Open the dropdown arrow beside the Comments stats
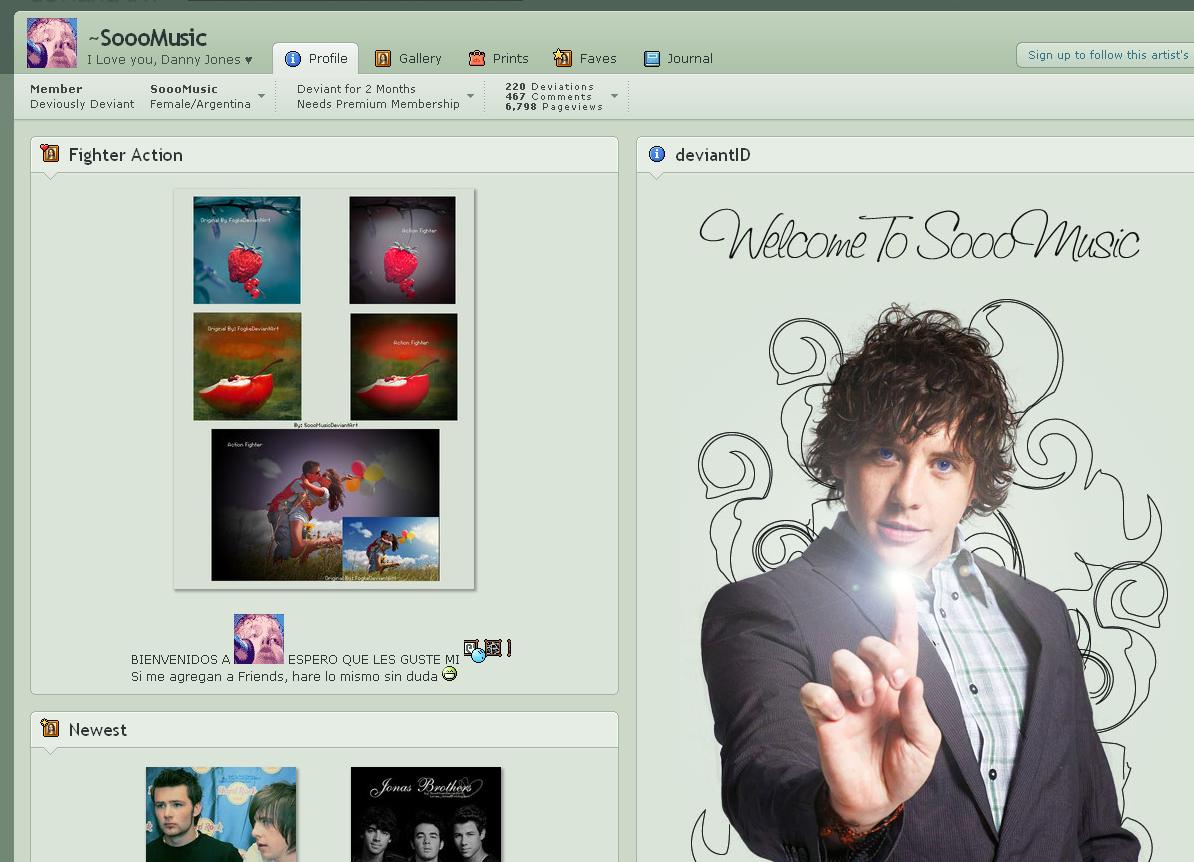This screenshot has height=862, width=1194. (615, 96)
